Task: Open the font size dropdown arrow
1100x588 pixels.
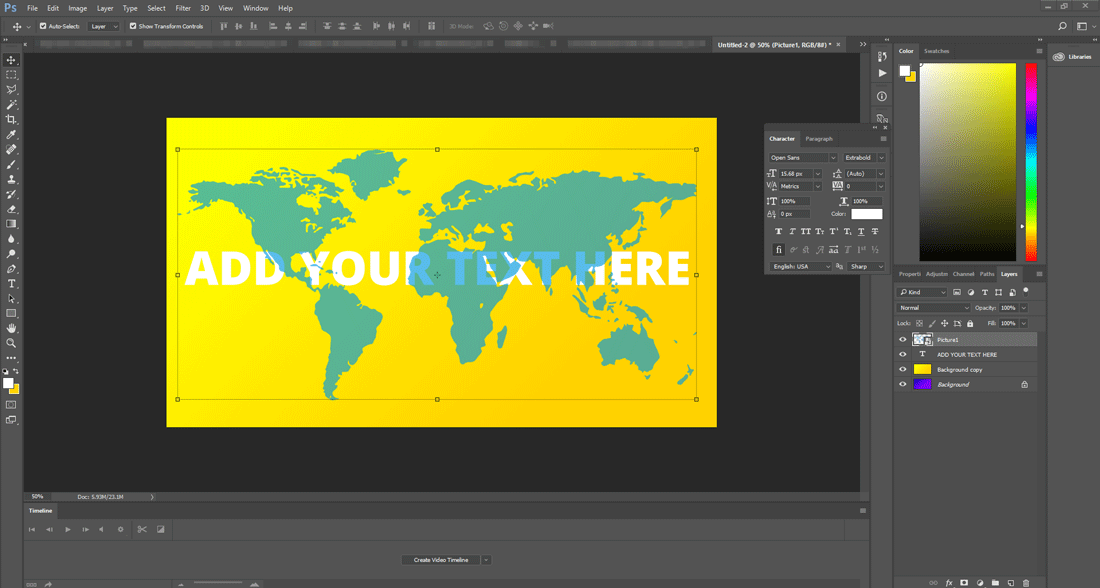Action: (x=817, y=173)
